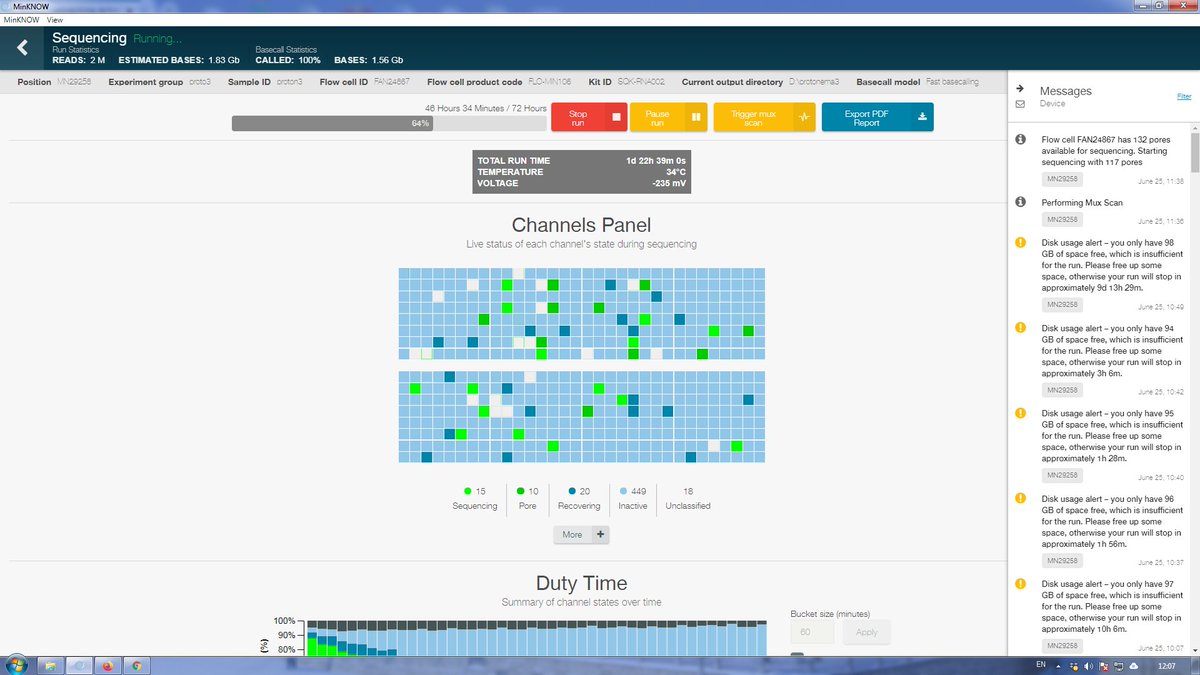Click the MN29258 tag dated June 25, 10:40
Viewport: 1200px width, 675px height.
[1062, 475]
